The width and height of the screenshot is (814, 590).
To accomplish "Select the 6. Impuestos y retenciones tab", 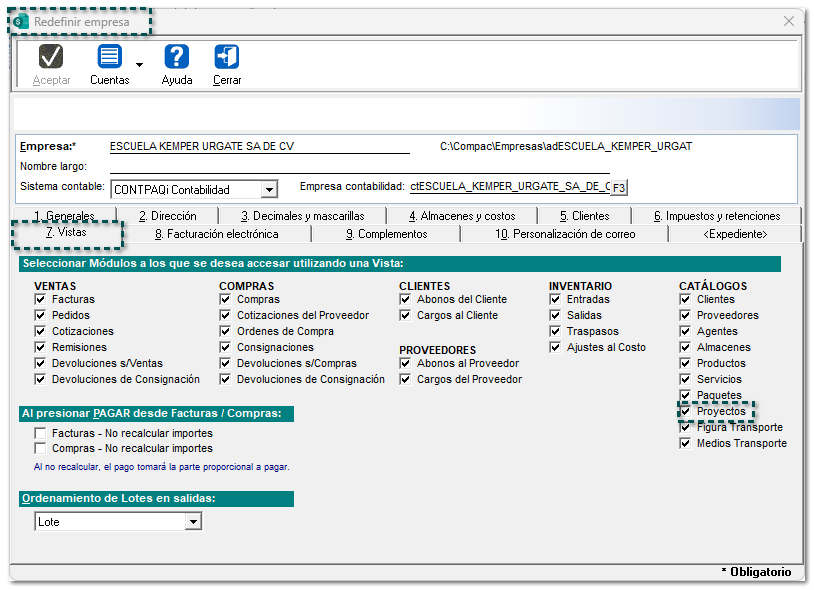I will point(716,215).
